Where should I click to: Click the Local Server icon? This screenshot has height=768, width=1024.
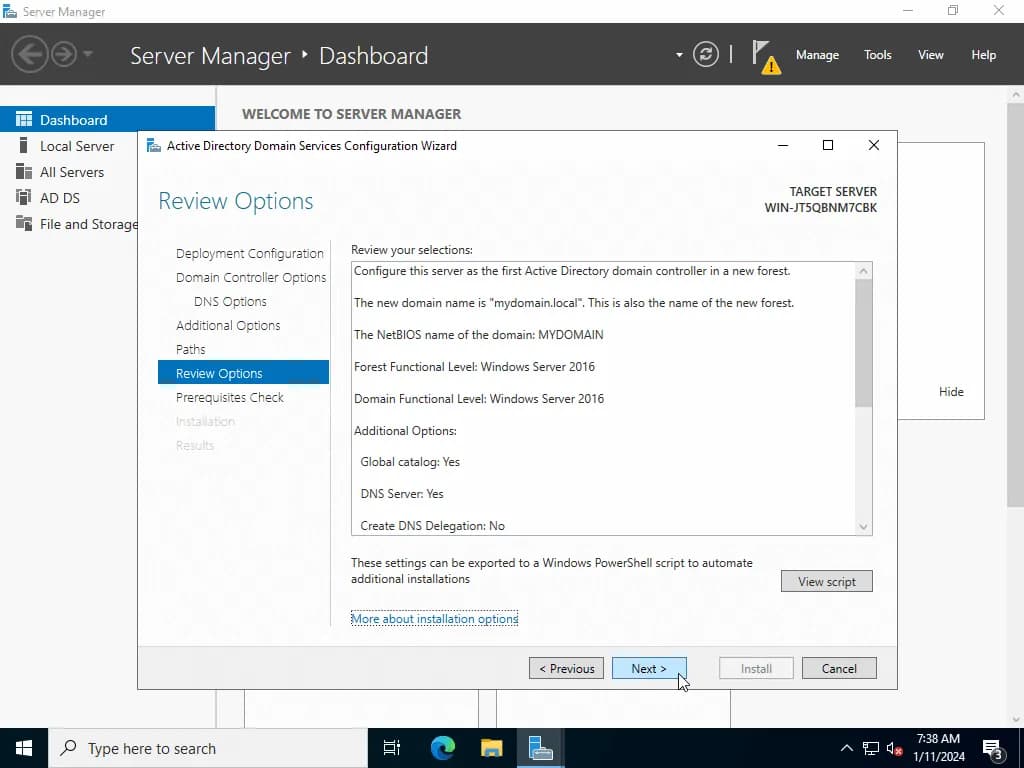pyautogui.click(x=24, y=145)
